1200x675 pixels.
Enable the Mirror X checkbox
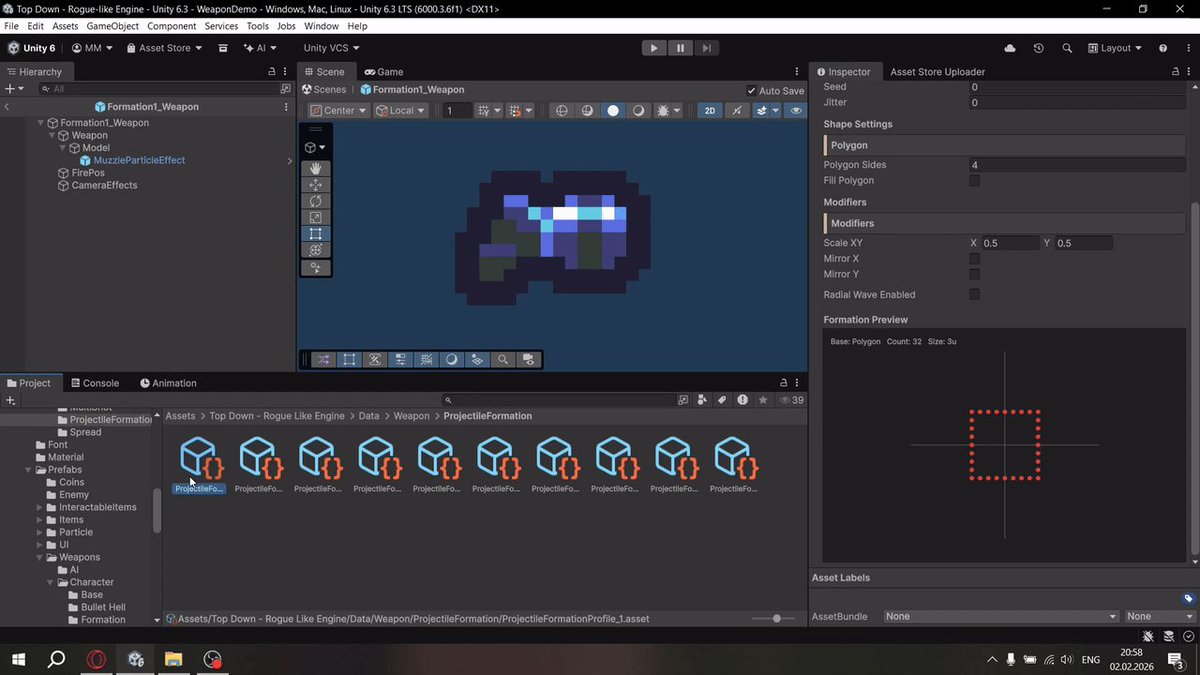(975, 259)
